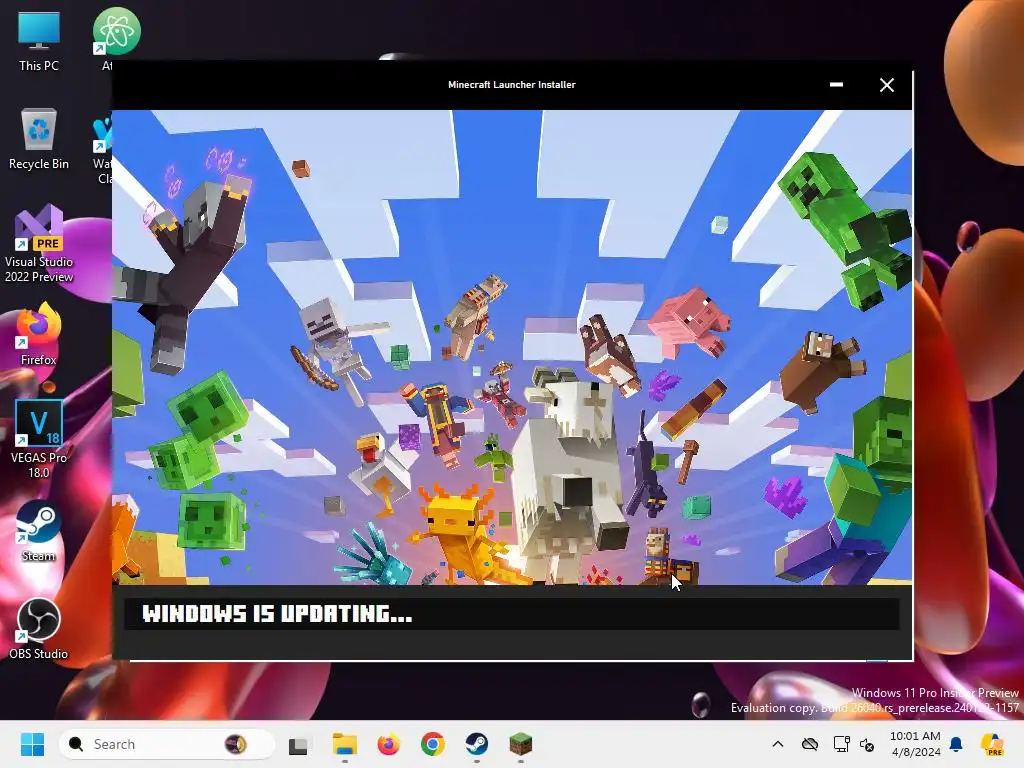The width and height of the screenshot is (1024, 768).
Task: Click the 'Windows is updating...' status text
Action: pos(277,614)
